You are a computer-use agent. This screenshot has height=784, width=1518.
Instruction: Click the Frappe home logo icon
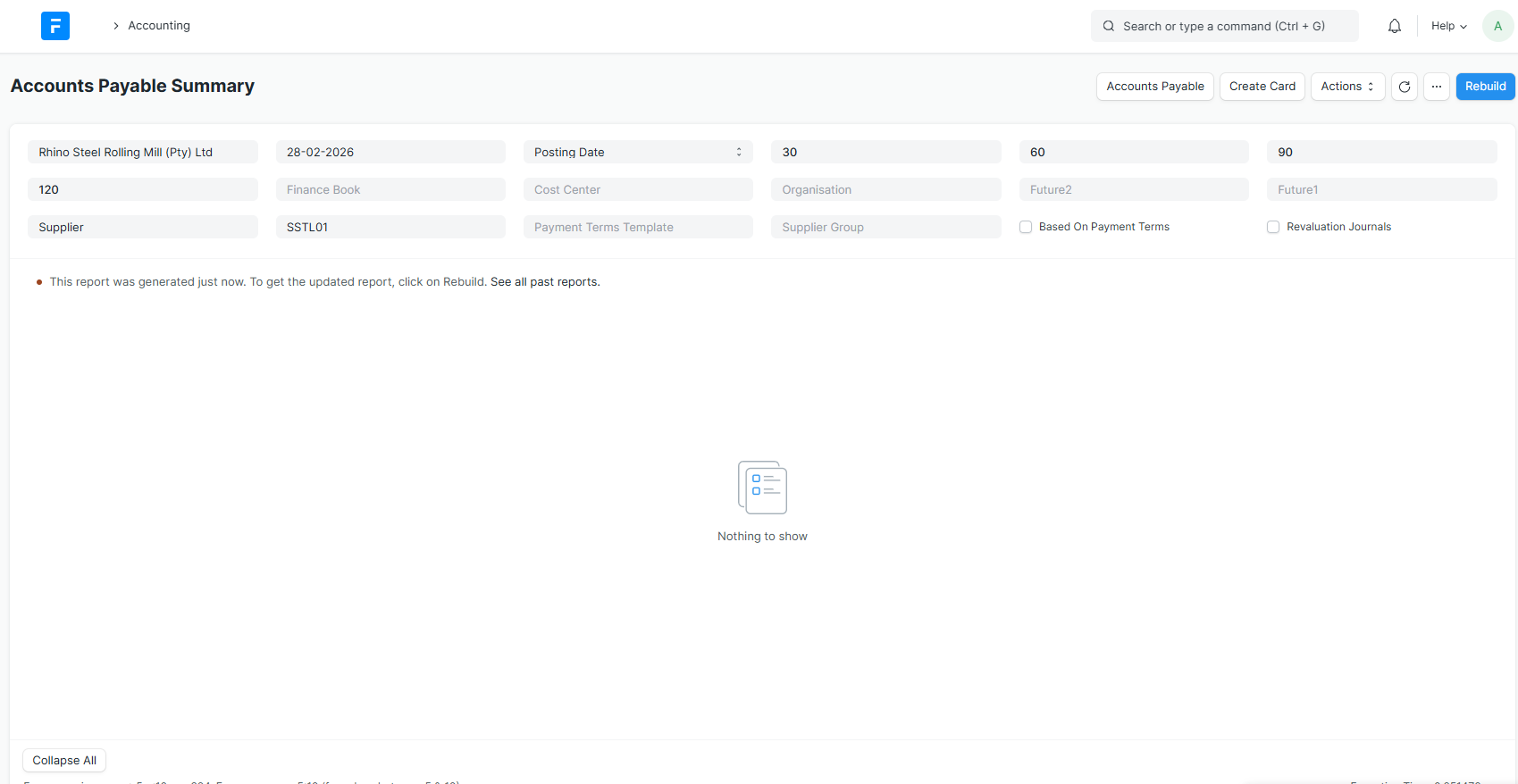[55, 26]
